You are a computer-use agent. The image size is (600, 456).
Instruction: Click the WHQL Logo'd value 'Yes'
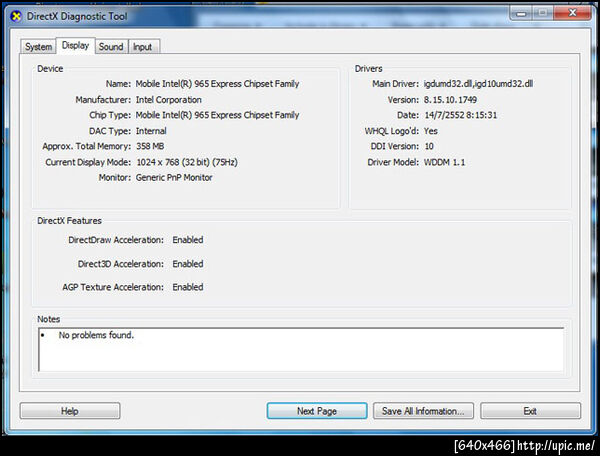(x=430, y=131)
